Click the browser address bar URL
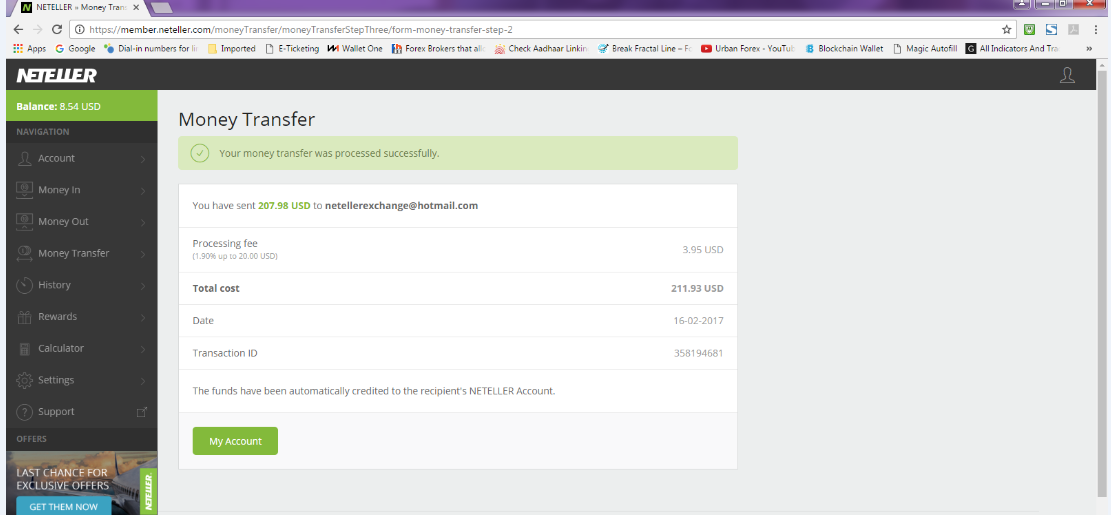The image size is (1111, 515). point(301,30)
